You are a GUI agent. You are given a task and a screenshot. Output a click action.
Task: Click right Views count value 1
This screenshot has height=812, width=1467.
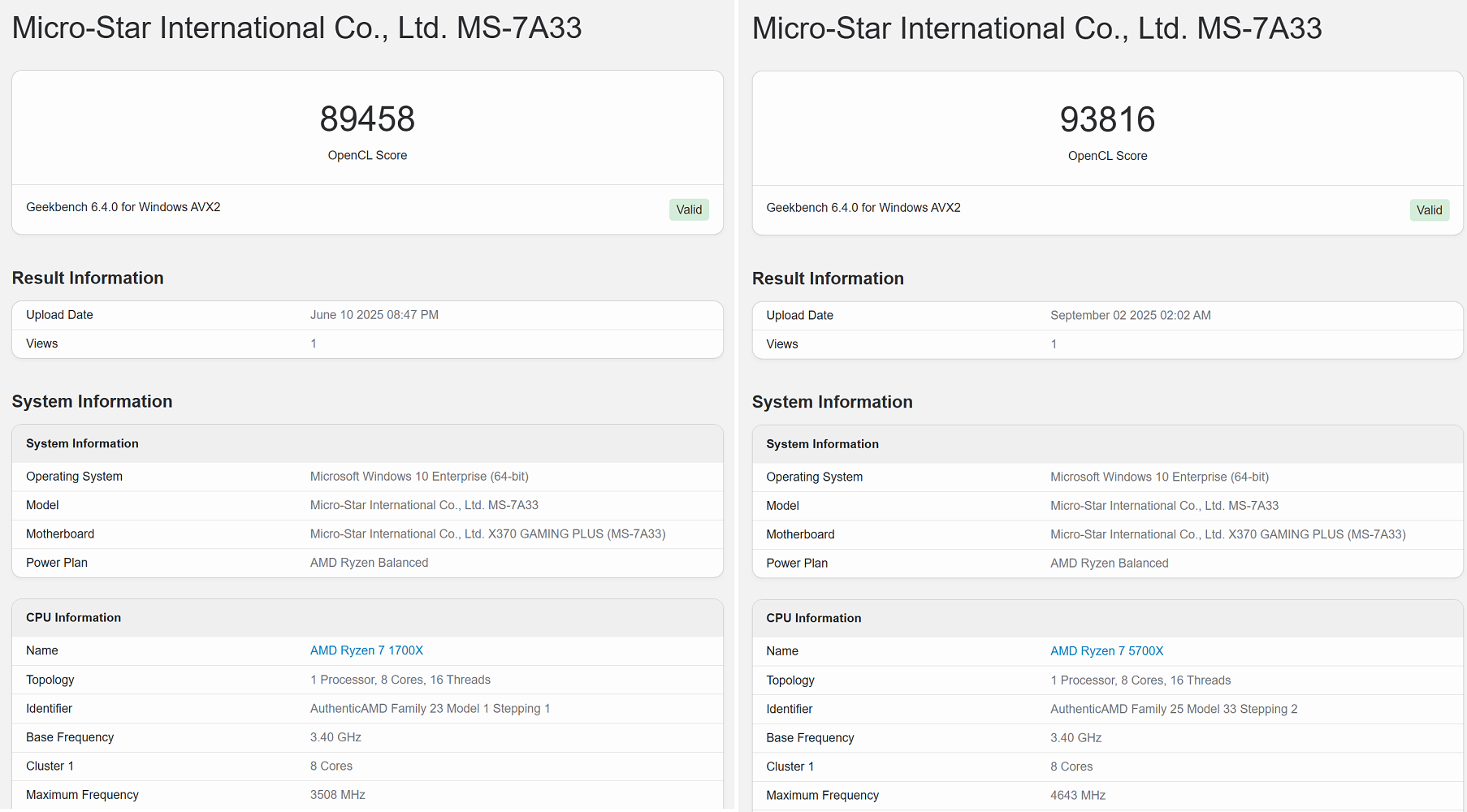click(1054, 345)
